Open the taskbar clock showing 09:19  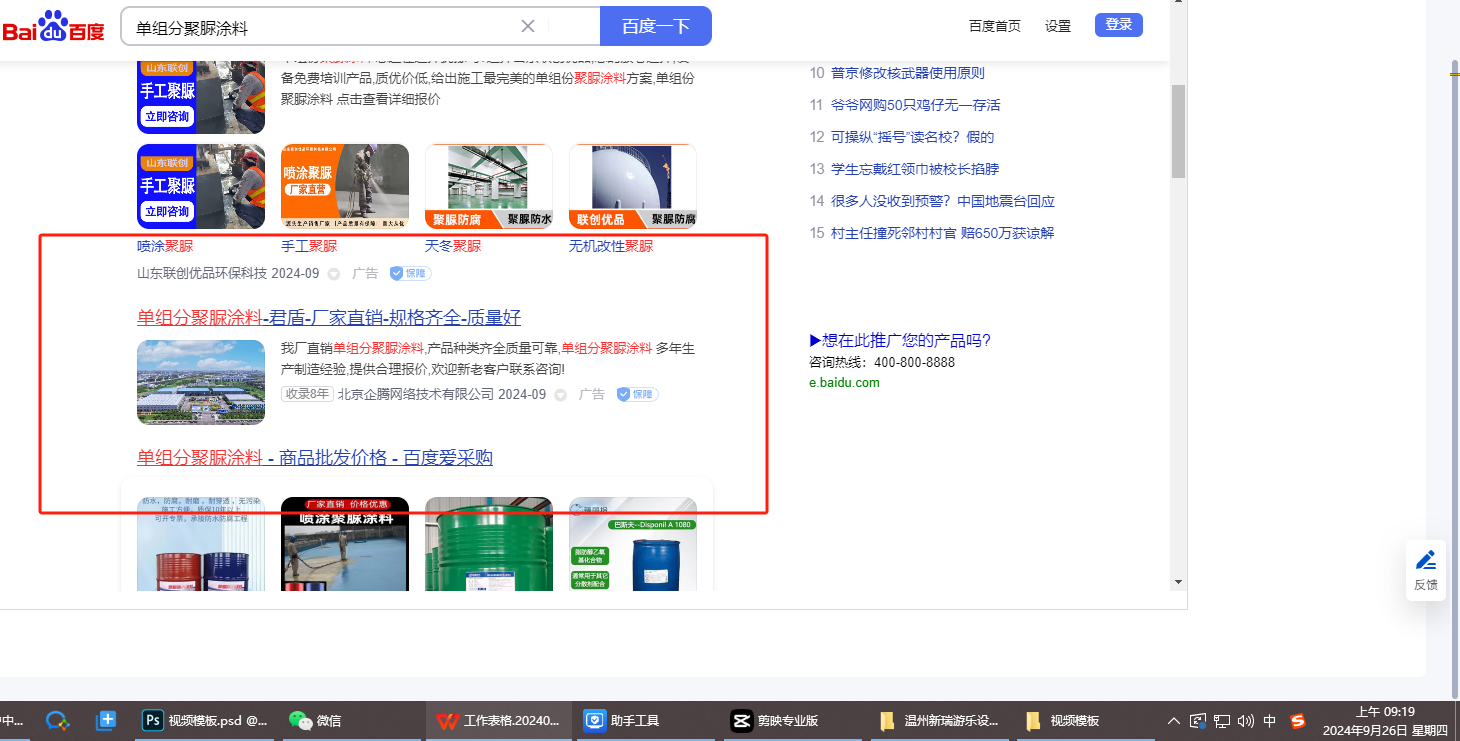click(x=1384, y=720)
